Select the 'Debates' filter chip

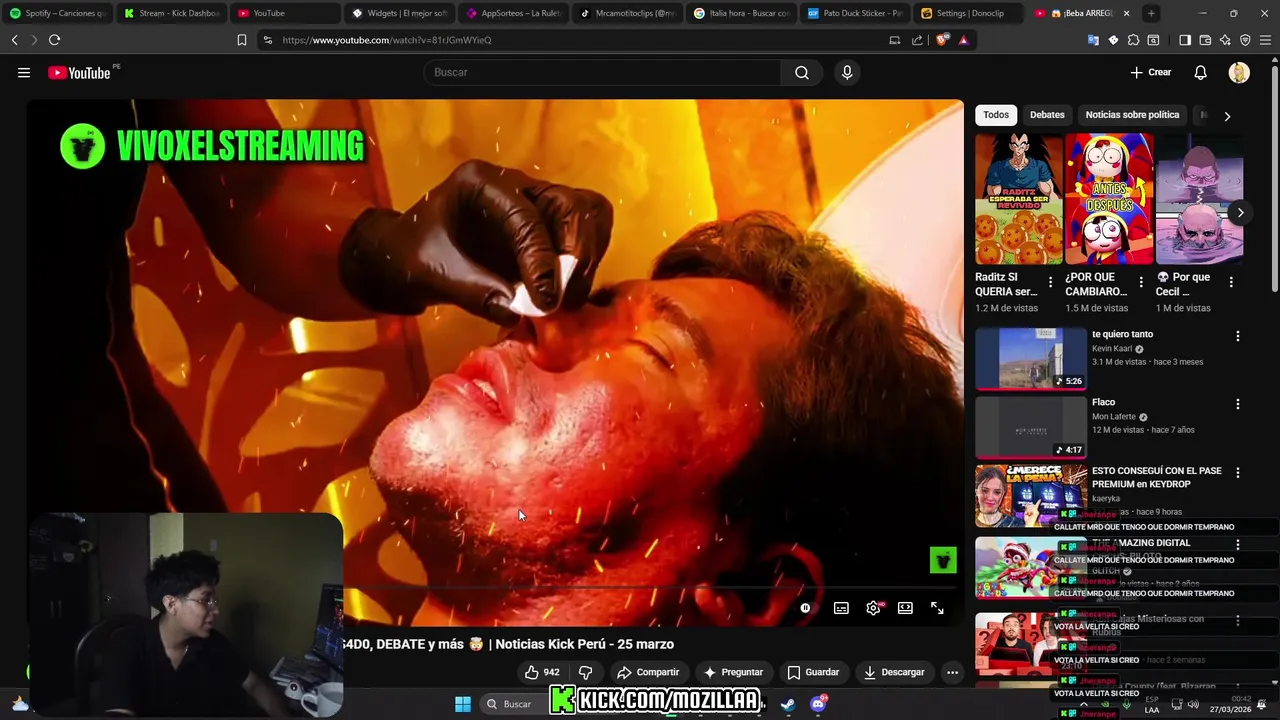(x=1047, y=115)
